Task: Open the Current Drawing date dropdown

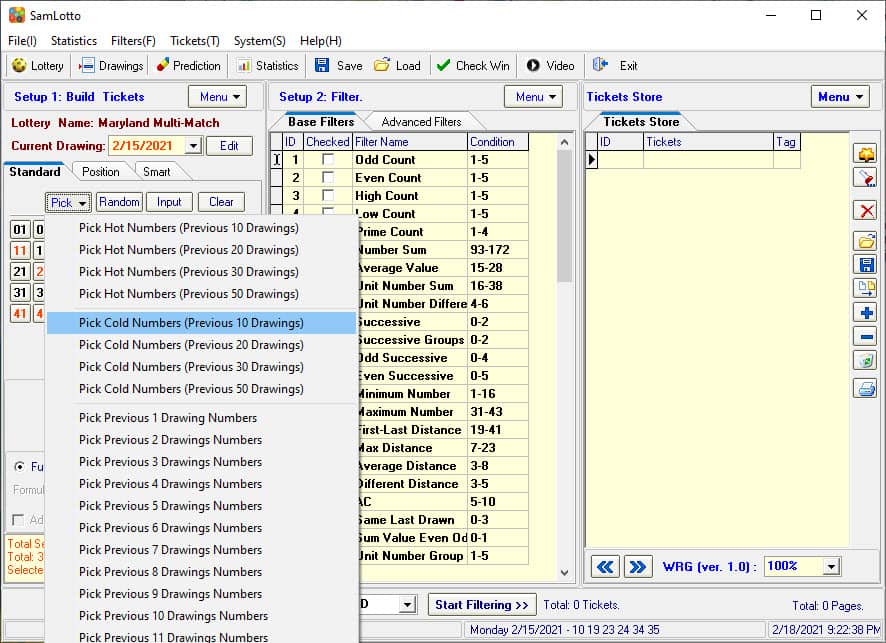Action: coord(192,146)
